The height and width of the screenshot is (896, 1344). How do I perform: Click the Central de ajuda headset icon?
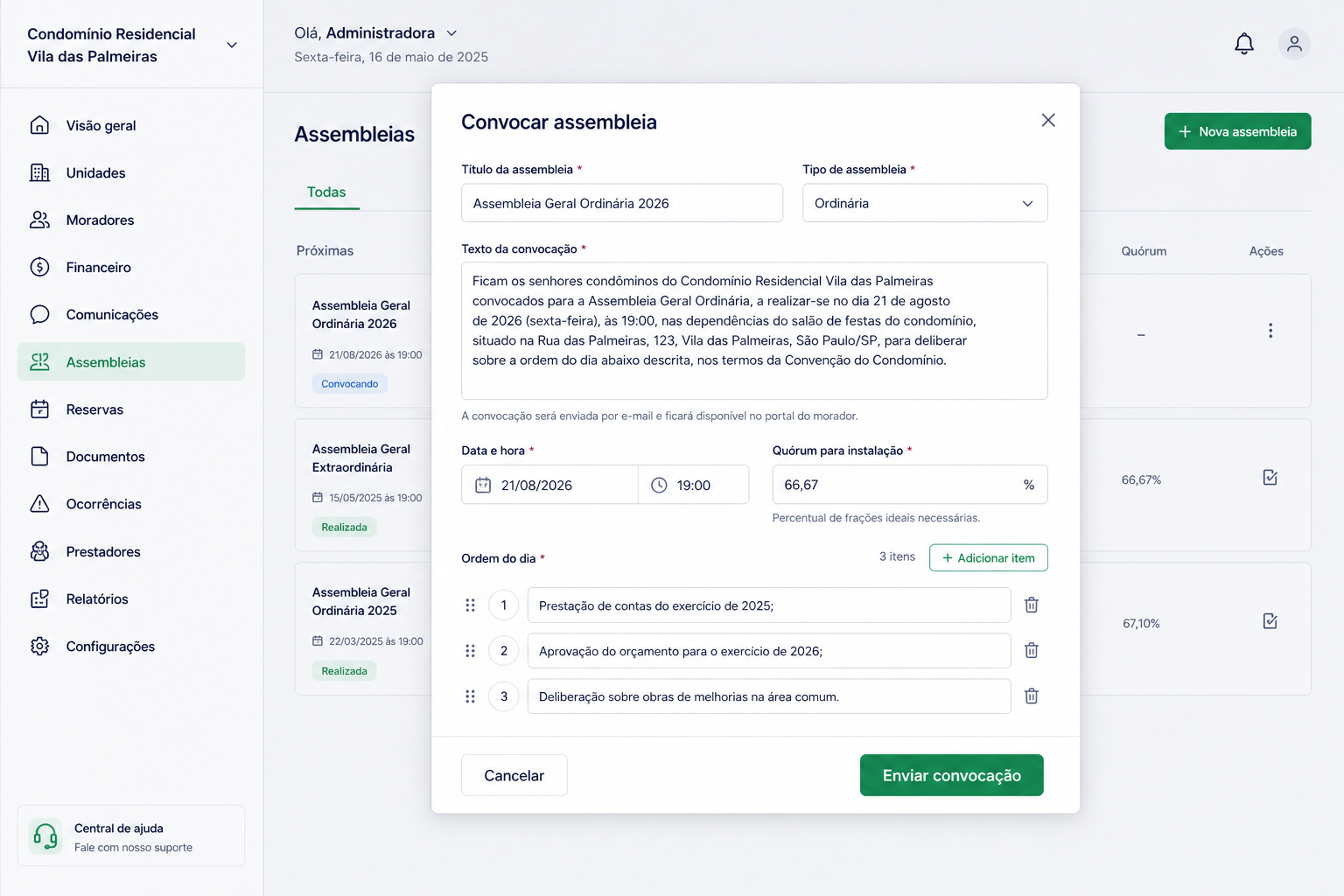click(x=45, y=836)
